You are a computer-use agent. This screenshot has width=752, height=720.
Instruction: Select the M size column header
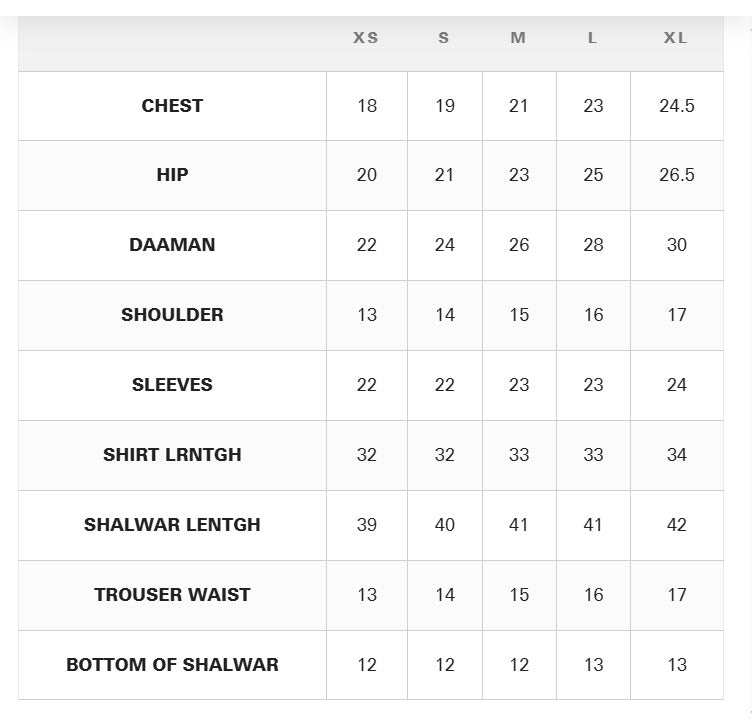(518, 38)
